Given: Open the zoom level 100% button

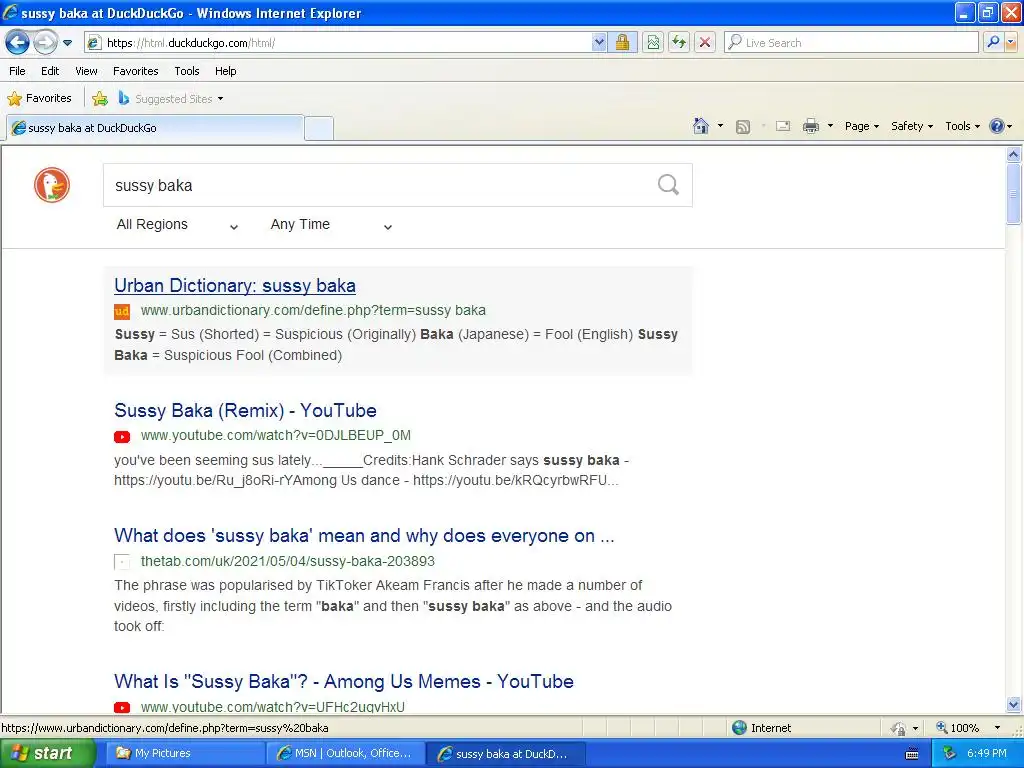Looking at the screenshot, I should (957, 728).
